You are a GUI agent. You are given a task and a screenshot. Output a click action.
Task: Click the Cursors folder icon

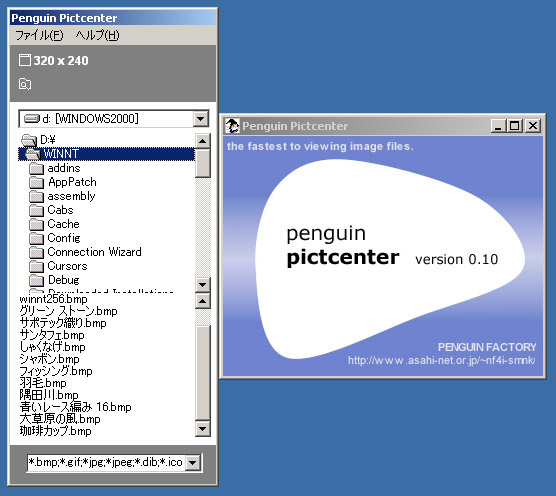click(36, 266)
